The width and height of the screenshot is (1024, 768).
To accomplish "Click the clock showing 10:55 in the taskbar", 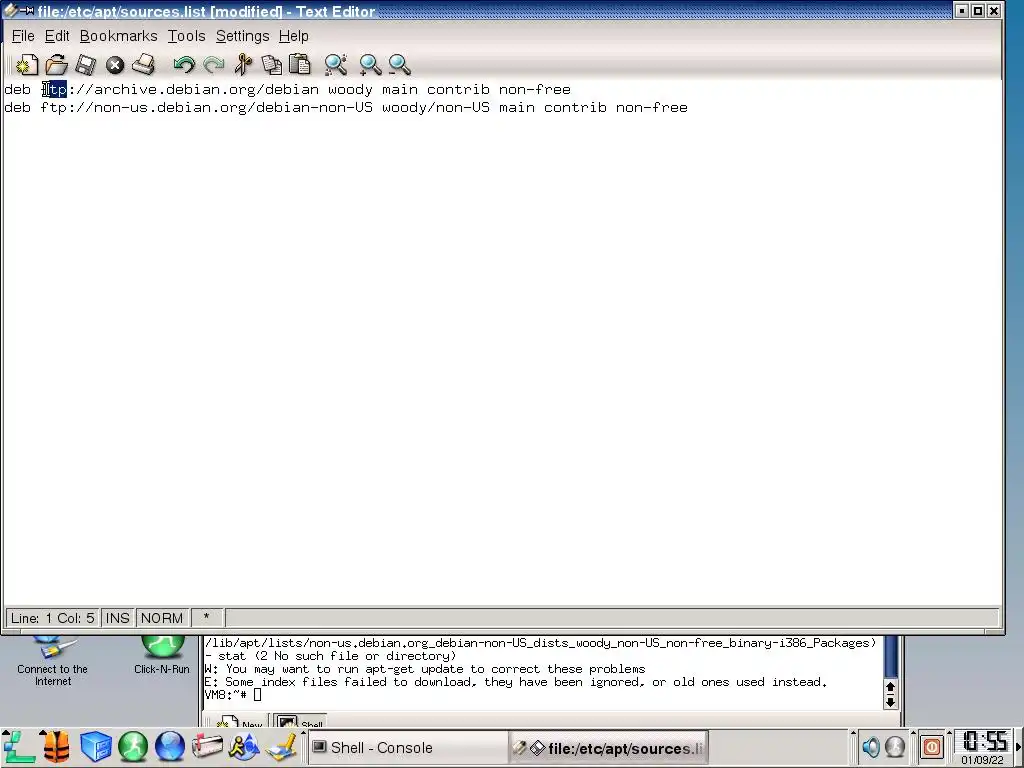I will (x=985, y=742).
